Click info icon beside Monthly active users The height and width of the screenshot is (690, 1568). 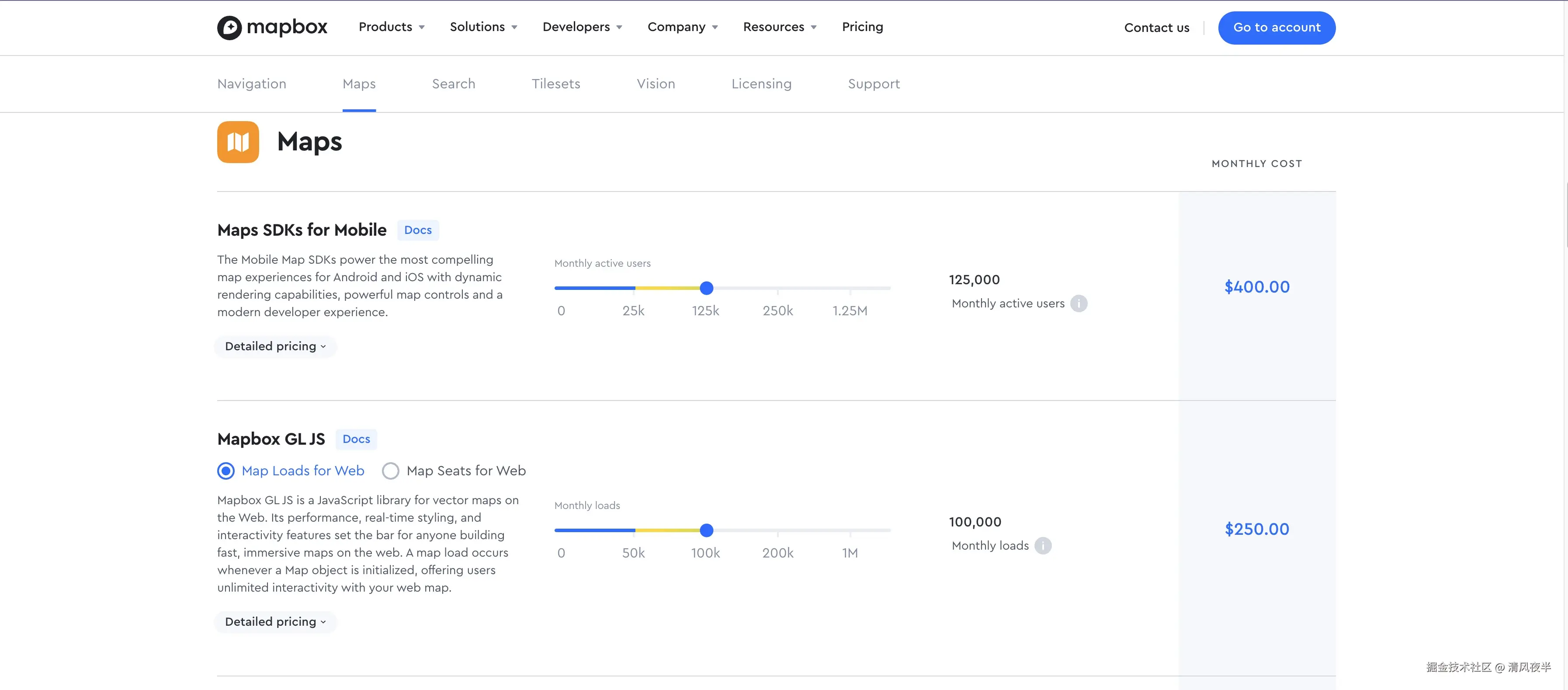click(x=1079, y=303)
